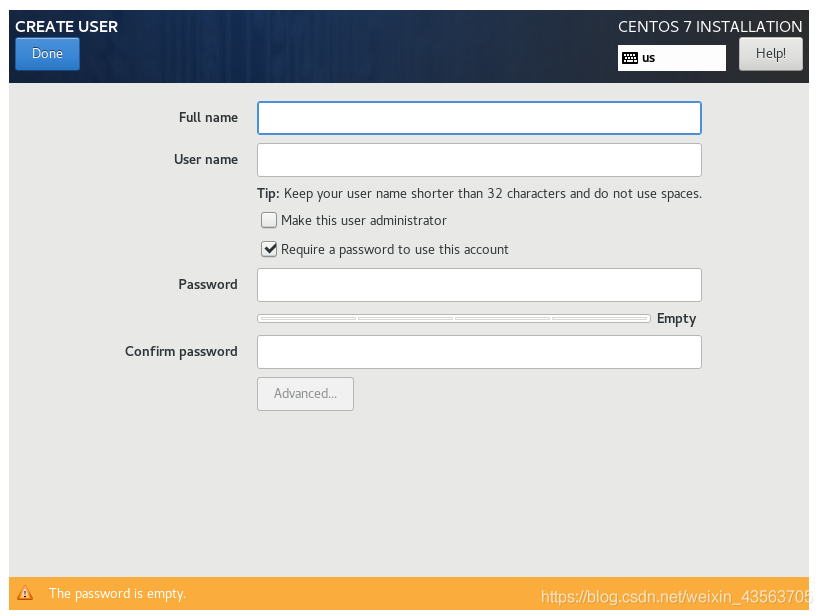Click the CENTOS 7 INSTALLATION title
The height and width of the screenshot is (616, 823).
click(710, 27)
